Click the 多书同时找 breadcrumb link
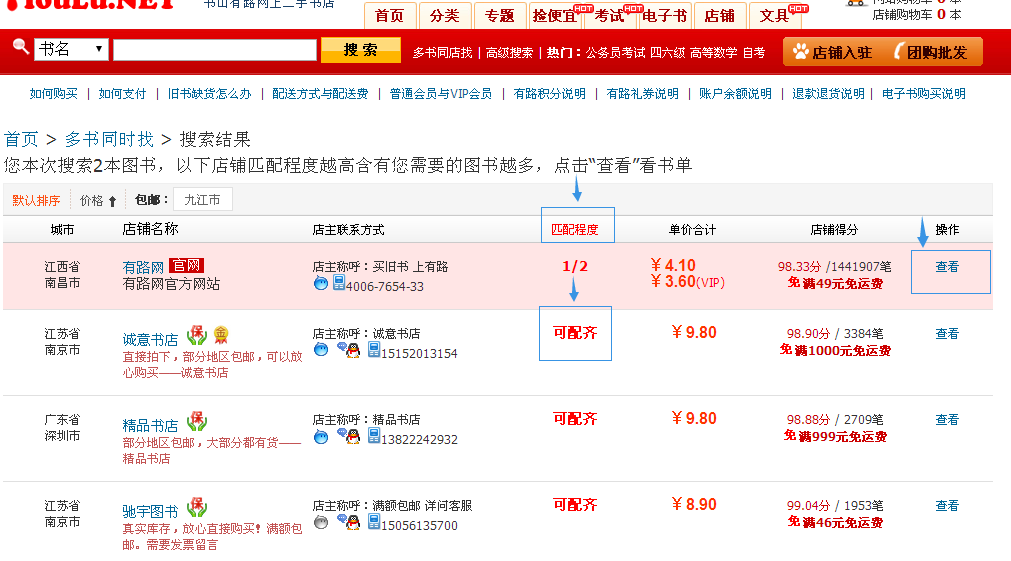1011x561 pixels. tap(109, 139)
